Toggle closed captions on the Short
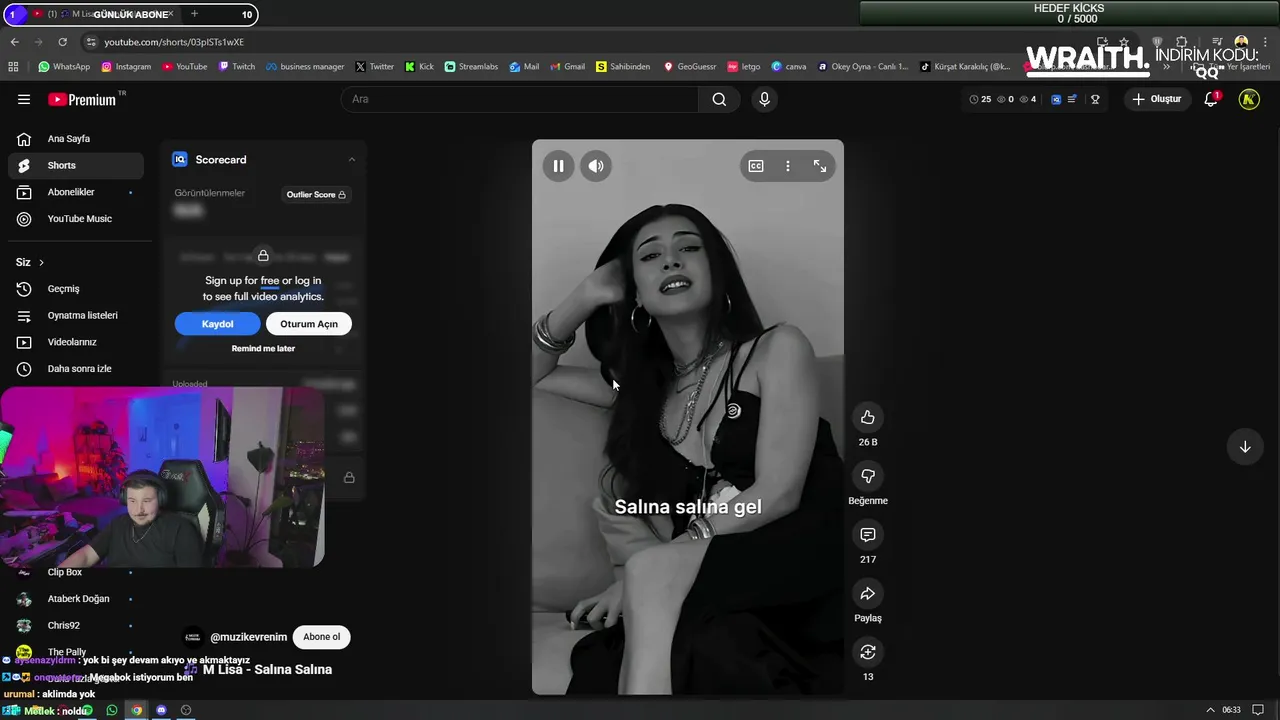This screenshot has height=720, width=1280. (x=756, y=166)
